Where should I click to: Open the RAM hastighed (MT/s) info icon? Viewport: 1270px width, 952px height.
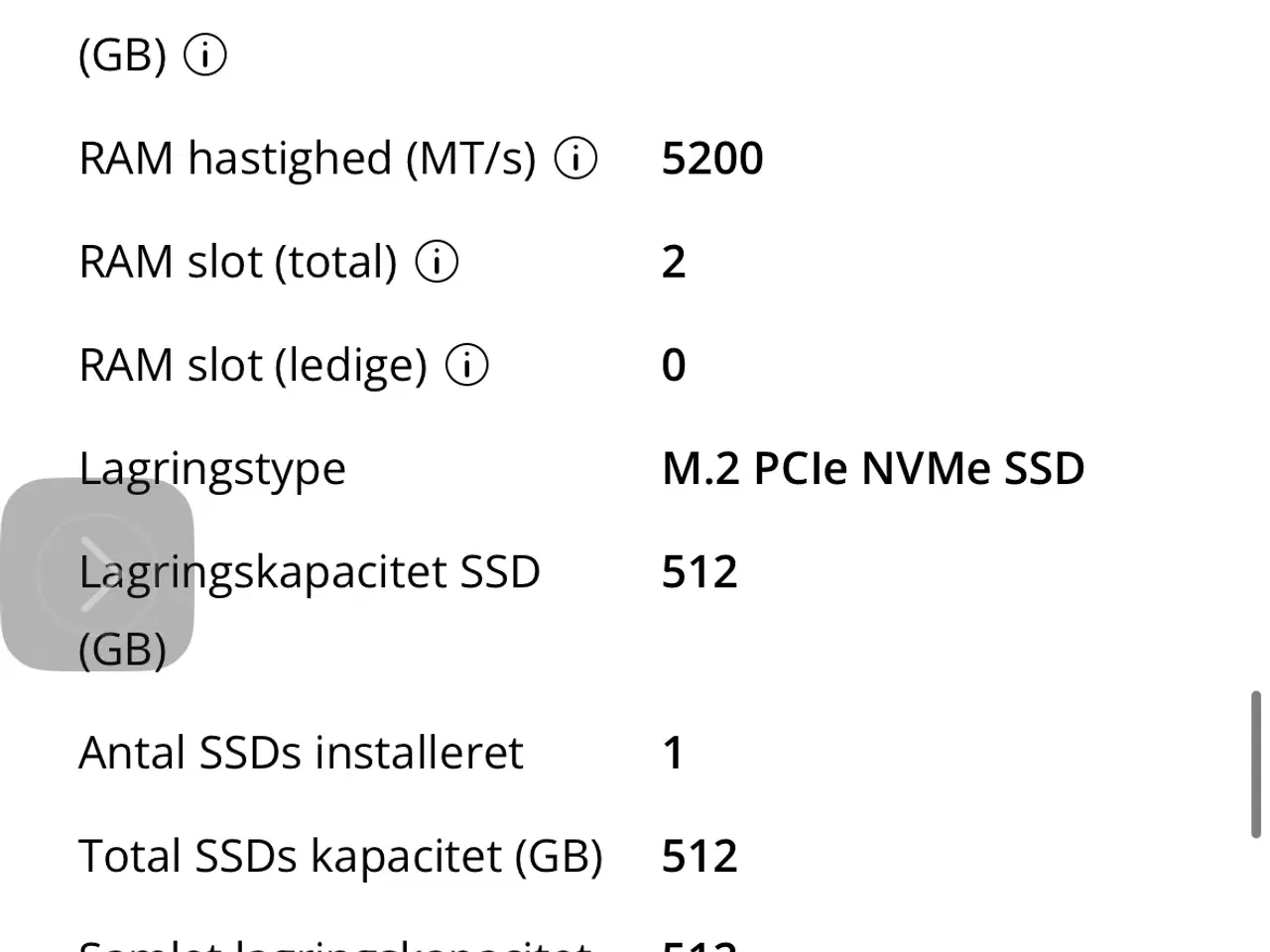[x=575, y=159]
